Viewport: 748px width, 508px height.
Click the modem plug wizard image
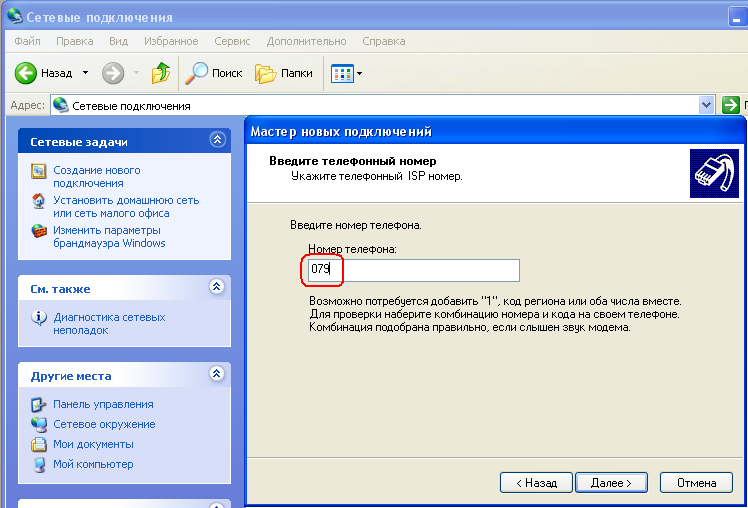714,173
